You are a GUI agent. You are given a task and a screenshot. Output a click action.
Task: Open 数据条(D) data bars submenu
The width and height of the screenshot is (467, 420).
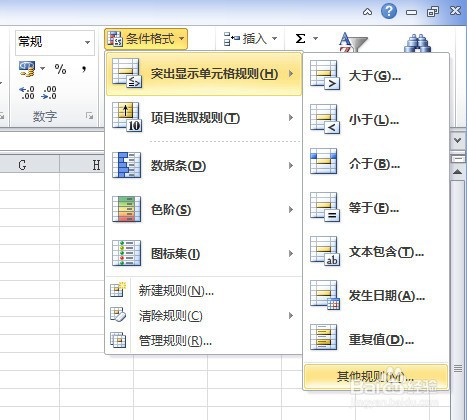[x=204, y=165]
